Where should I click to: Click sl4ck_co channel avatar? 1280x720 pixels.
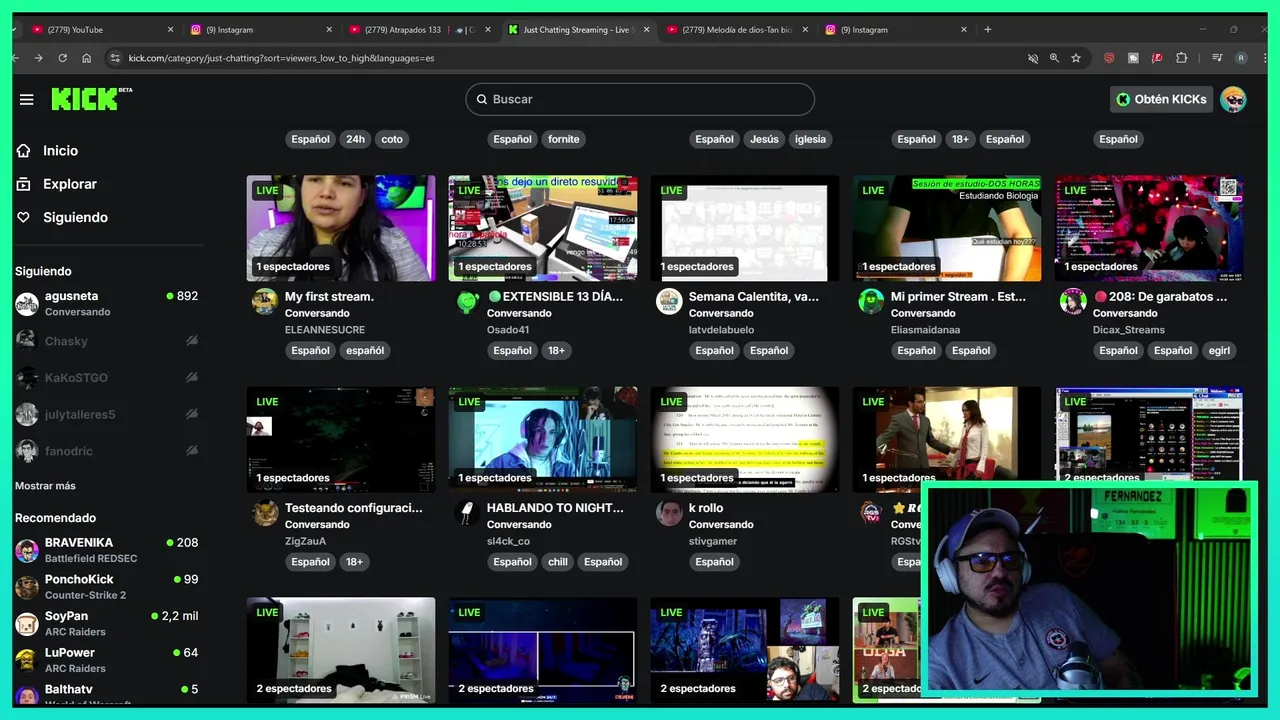click(467, 513)
